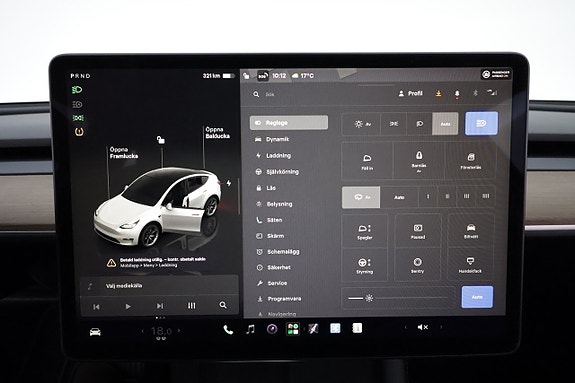Tap the top bar lock icon

(x=246, y=76)
